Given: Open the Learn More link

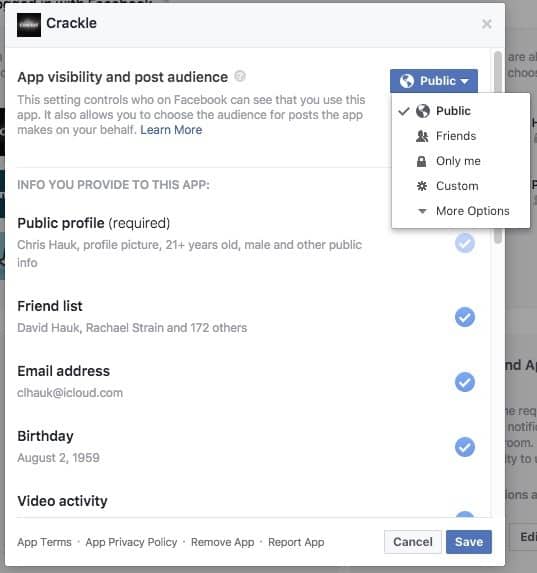Looking at the screenshot, I should pos(171,130).
